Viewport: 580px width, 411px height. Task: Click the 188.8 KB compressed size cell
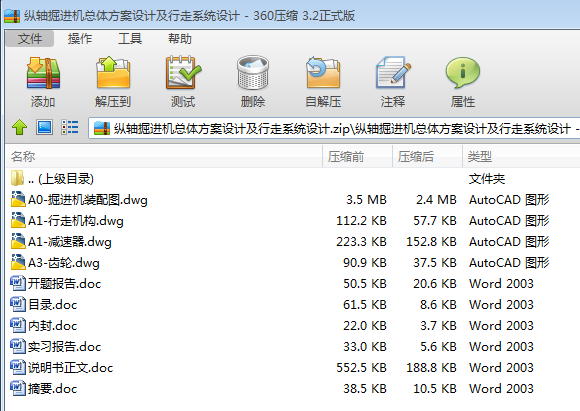pyautogui.click(x=431, y=368)
